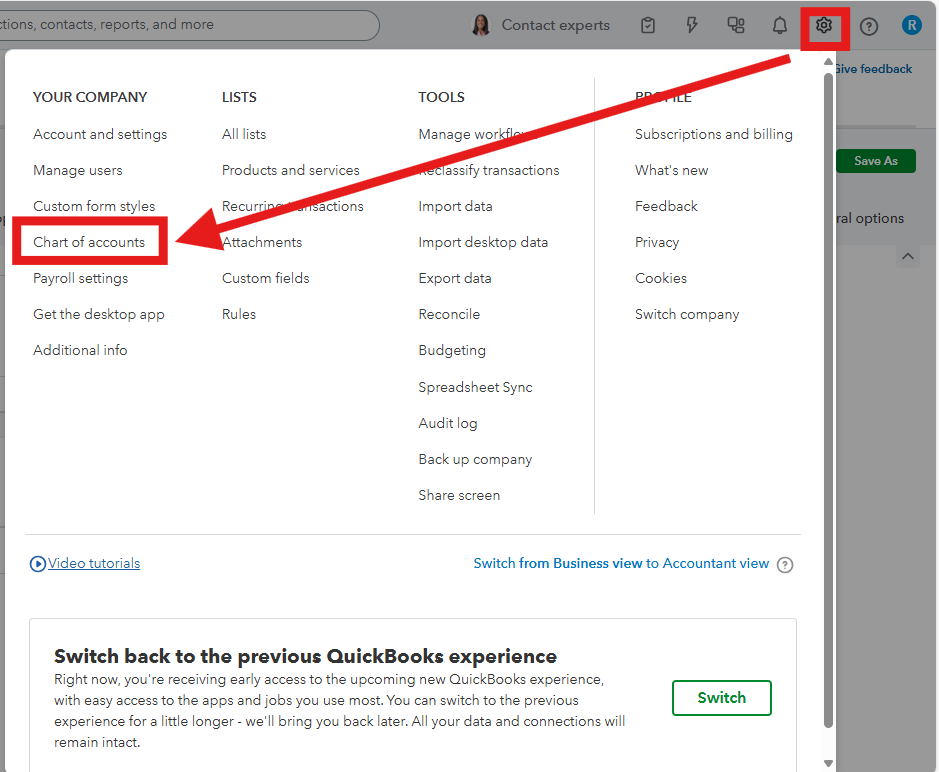Click the clipboard tasks icon

click(648, 26)
